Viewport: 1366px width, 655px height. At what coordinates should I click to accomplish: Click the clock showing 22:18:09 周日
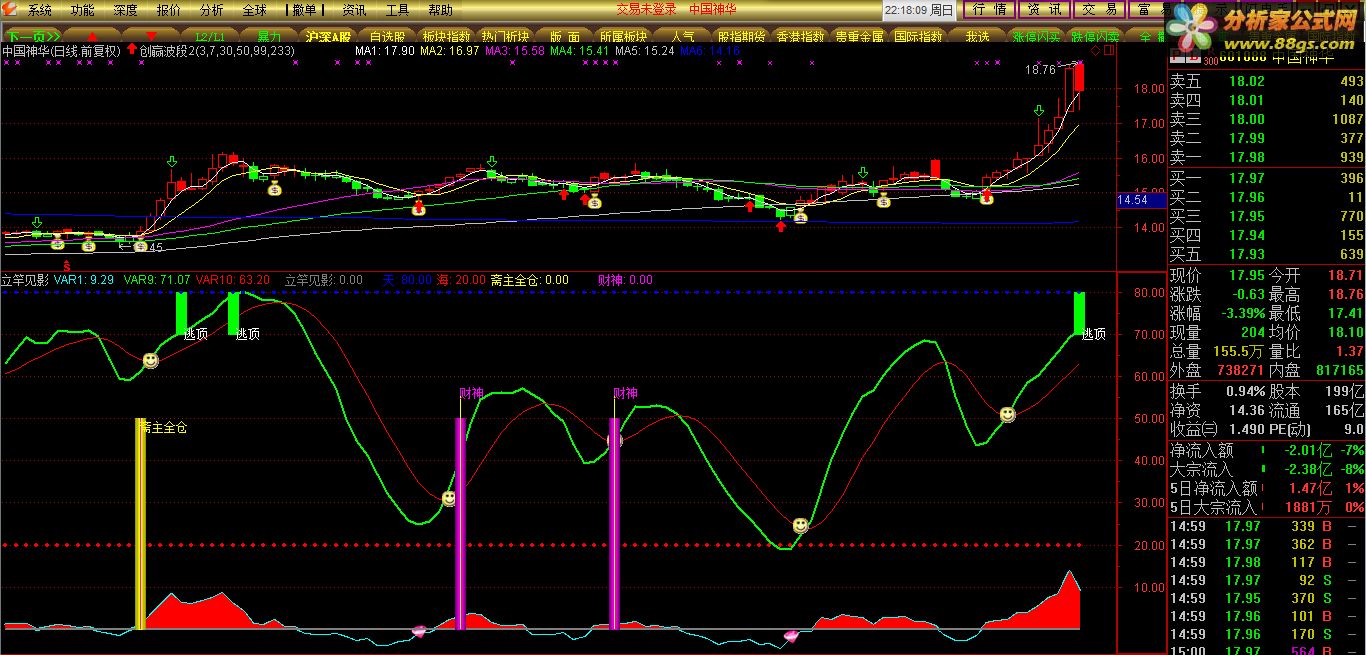[919, 10]
